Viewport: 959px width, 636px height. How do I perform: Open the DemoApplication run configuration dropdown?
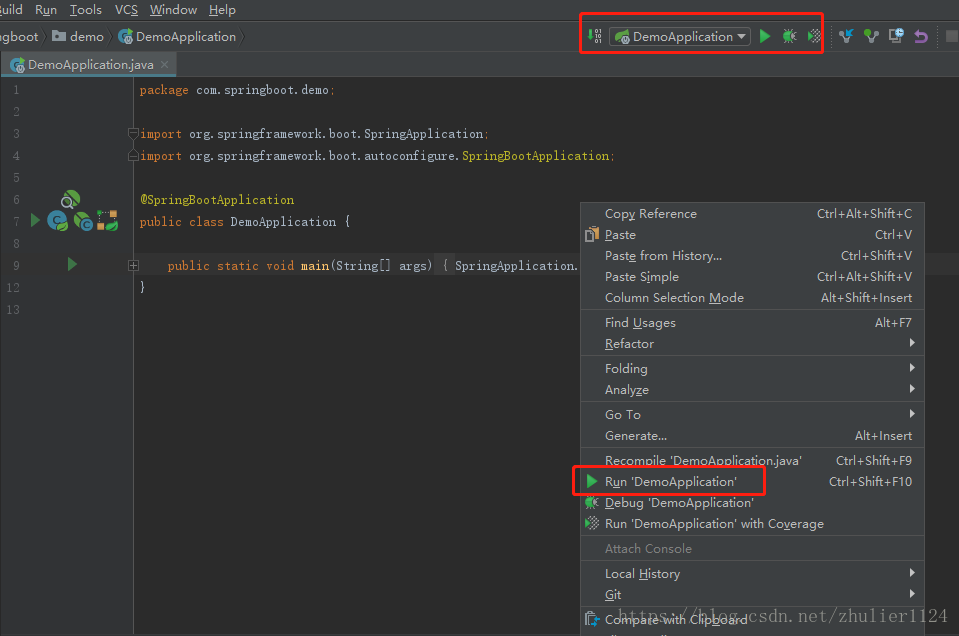point(680,37)
